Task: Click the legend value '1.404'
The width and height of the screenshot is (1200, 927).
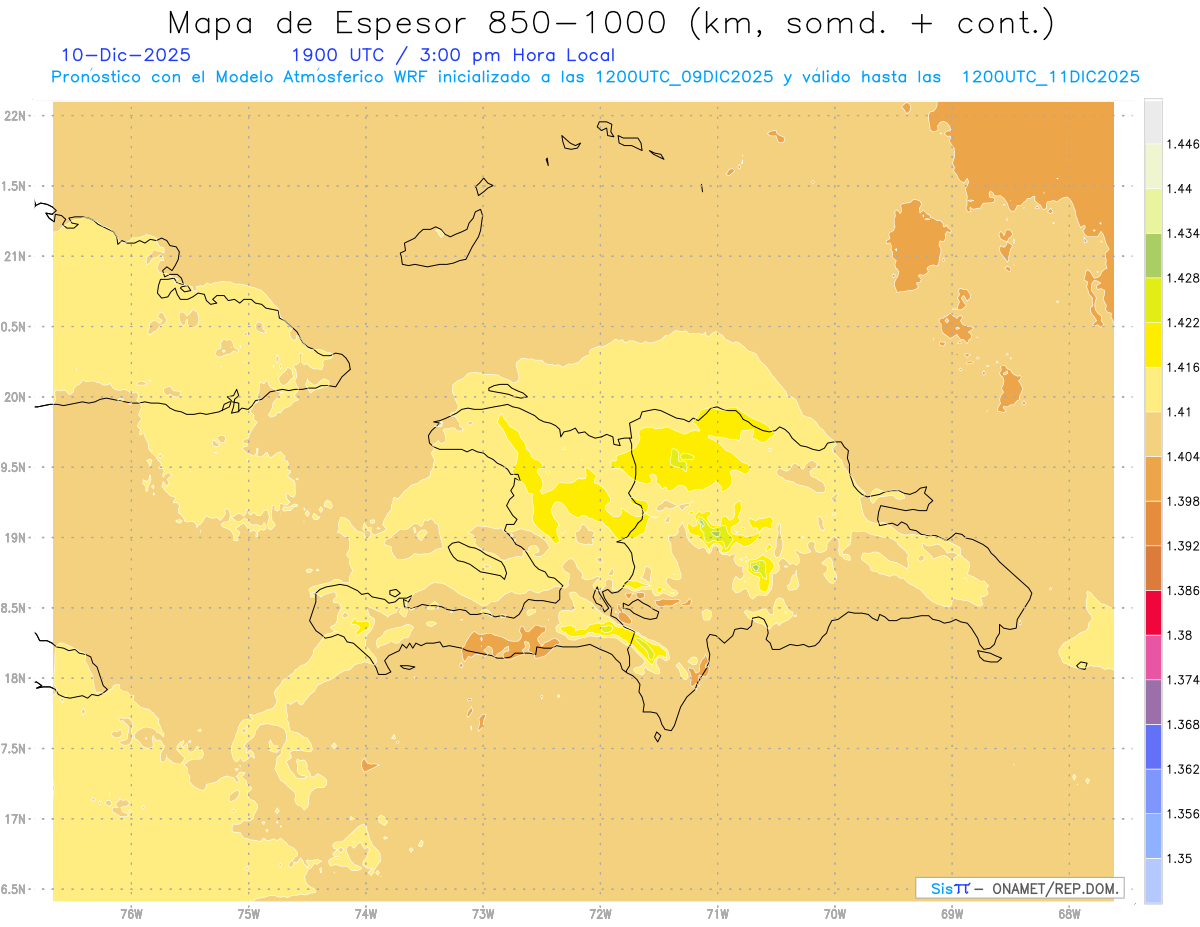Action: (1183, 456)
